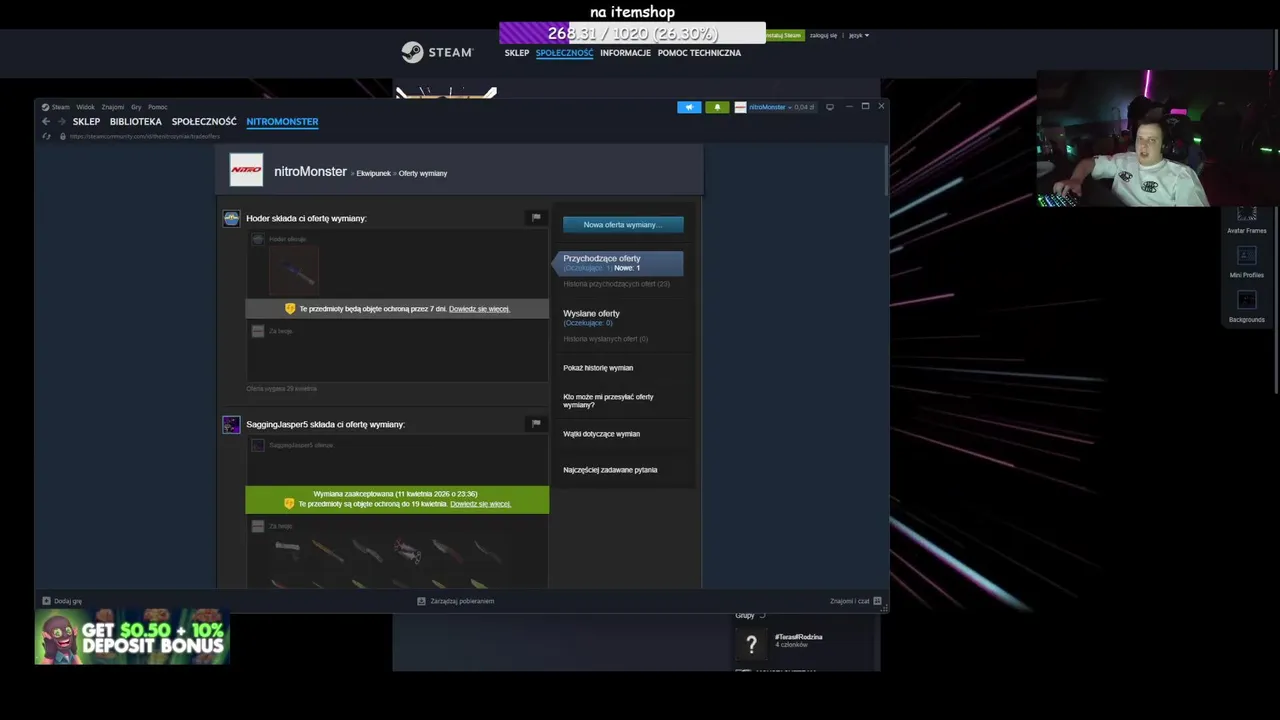Click SaggingJasper5's avatar in the trade offer
Screen dimensions: 1280x720
[x=231, y=425]
